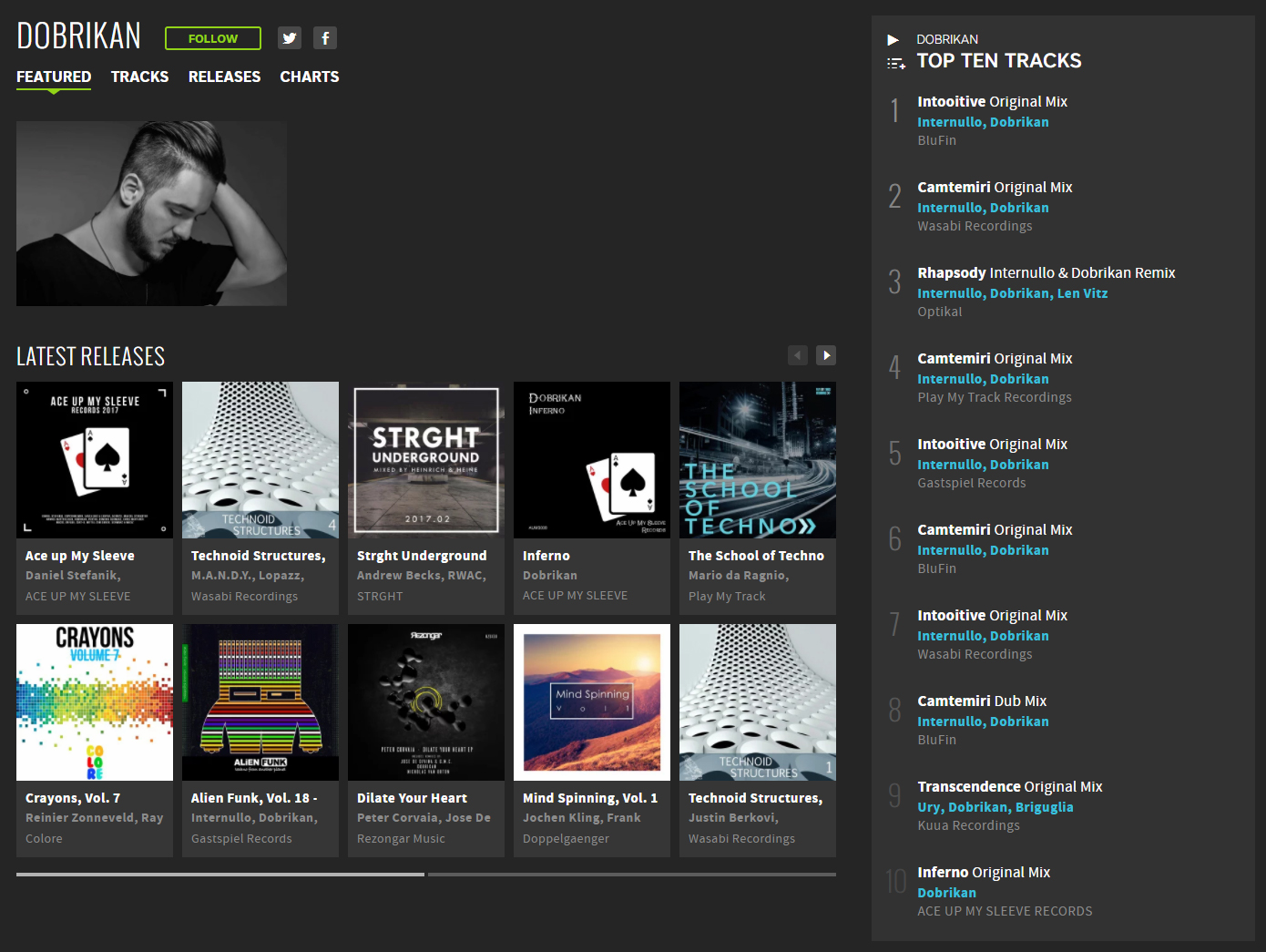Viewport: 1266px width, 952px height.
Task: Open the Gastspiel Records label on track 5
Action: (x=972, y=483)
